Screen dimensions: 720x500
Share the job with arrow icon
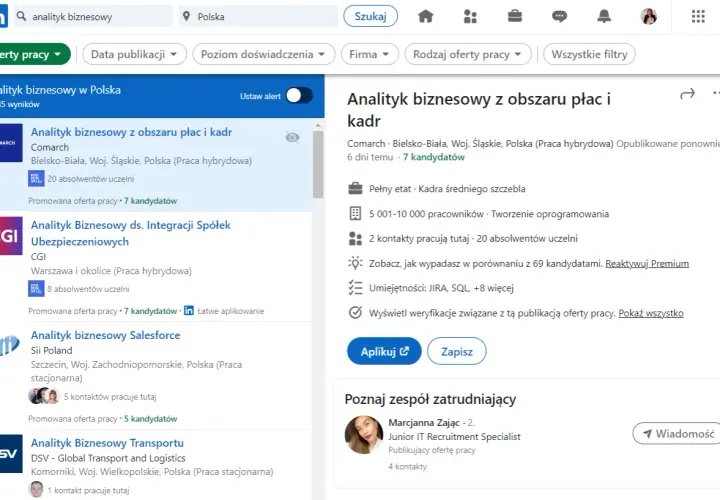coord(687,94)
